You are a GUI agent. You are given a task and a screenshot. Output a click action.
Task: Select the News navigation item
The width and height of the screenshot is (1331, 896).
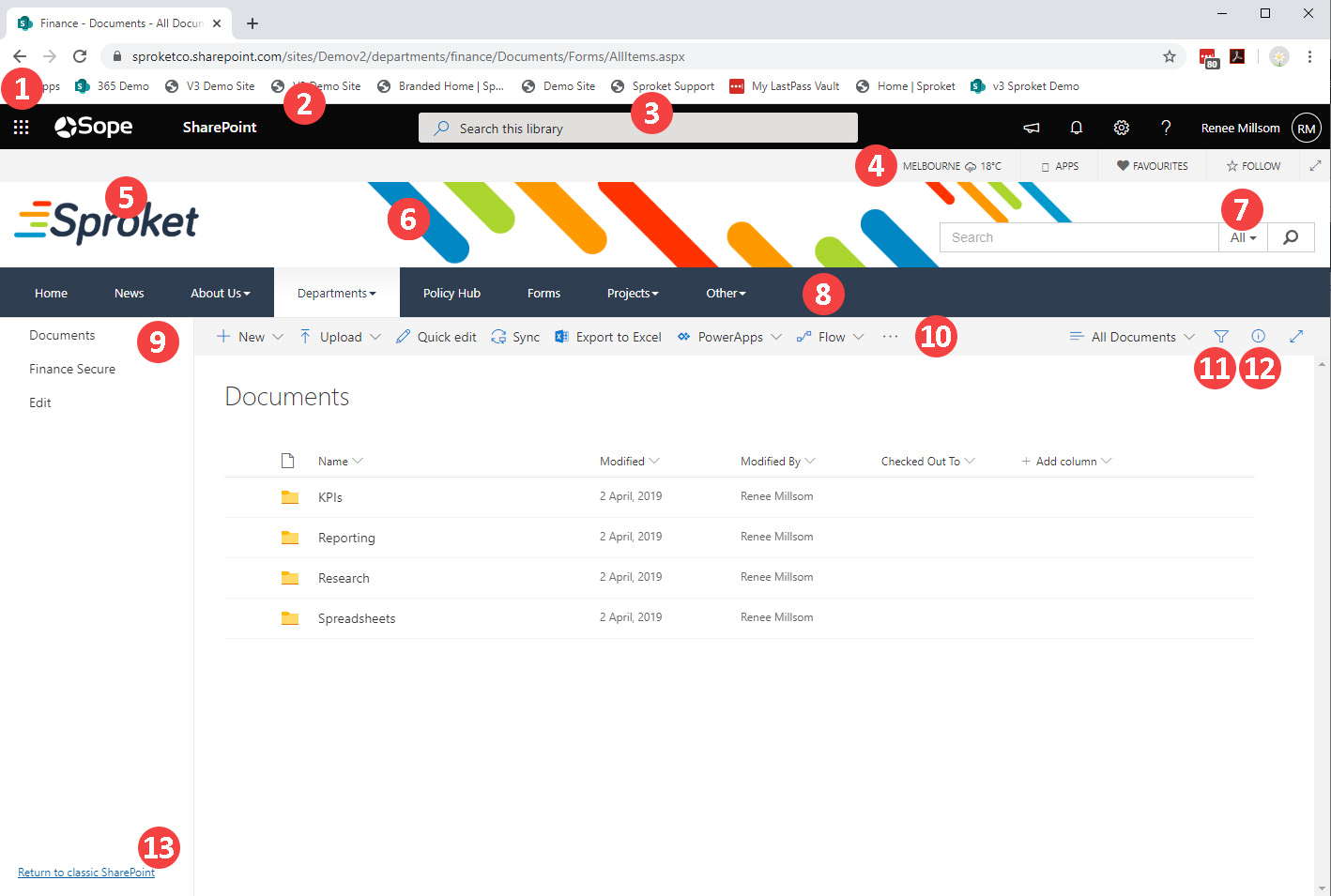click(129, 293)
